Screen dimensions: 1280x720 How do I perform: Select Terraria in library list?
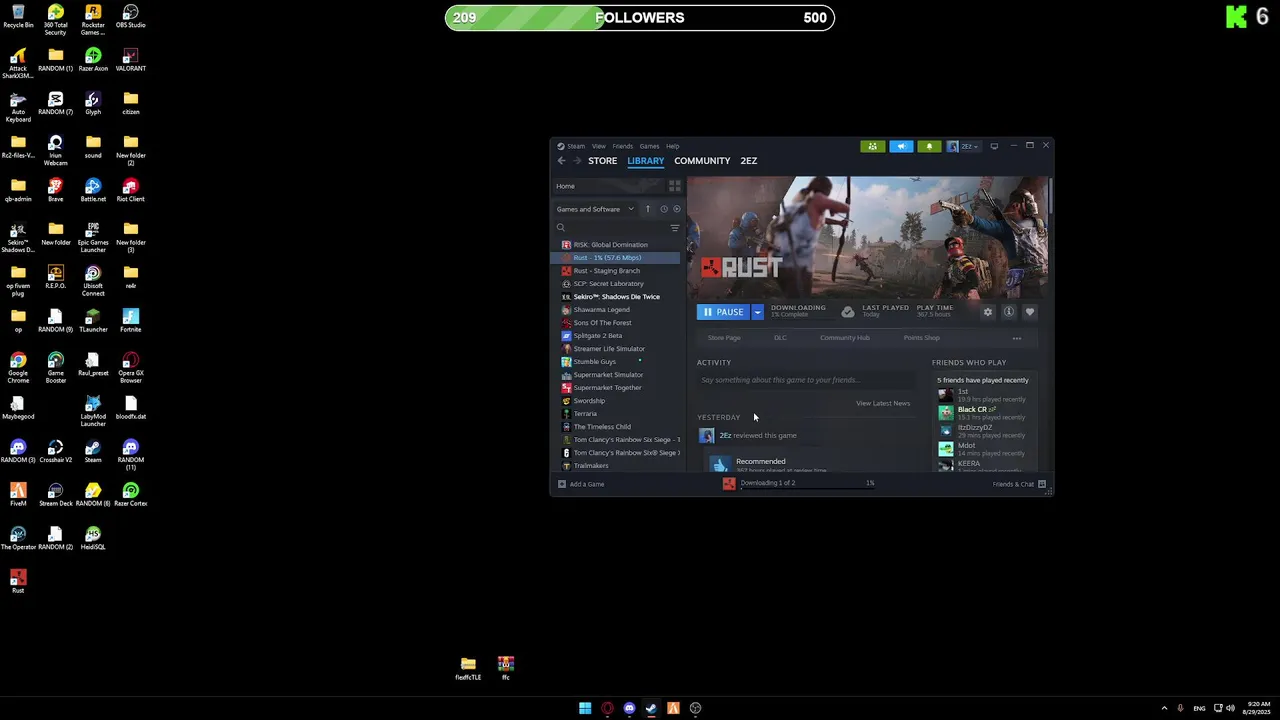[x=616, y=414]
